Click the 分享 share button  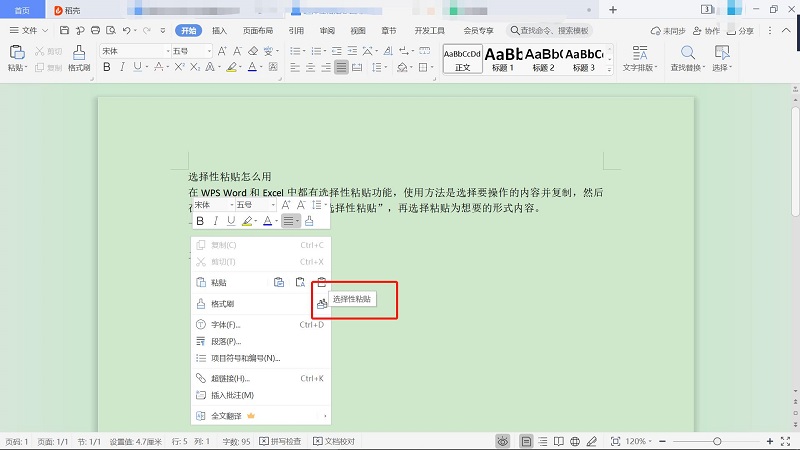[740, 31]
